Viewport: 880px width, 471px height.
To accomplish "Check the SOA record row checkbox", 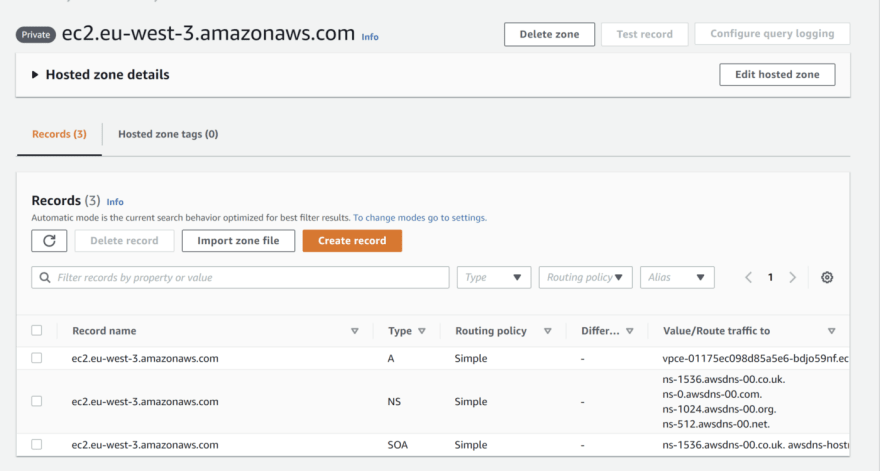I will (x=36, y=444).
